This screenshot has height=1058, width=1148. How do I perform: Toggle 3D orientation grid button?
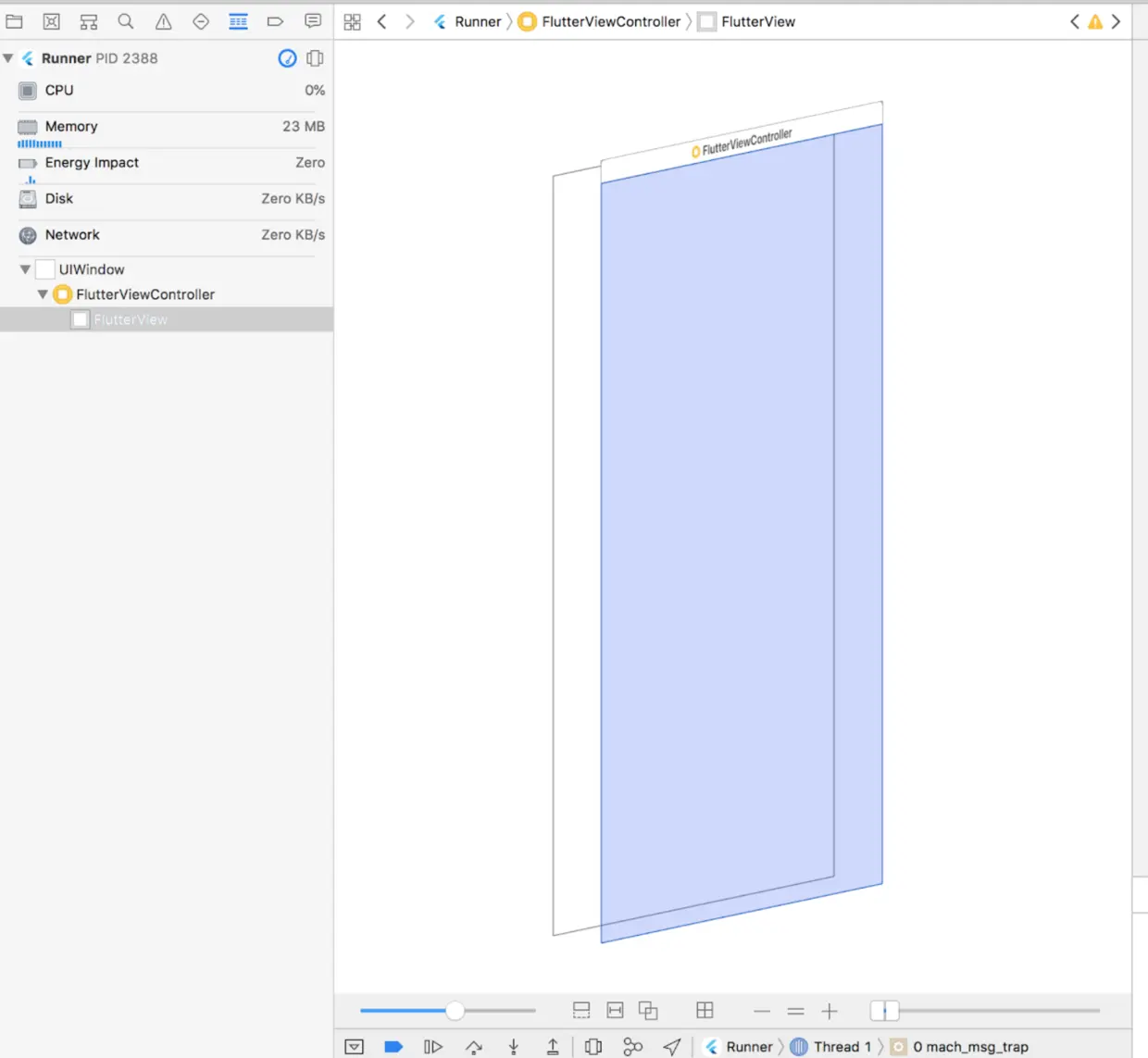705,1010
